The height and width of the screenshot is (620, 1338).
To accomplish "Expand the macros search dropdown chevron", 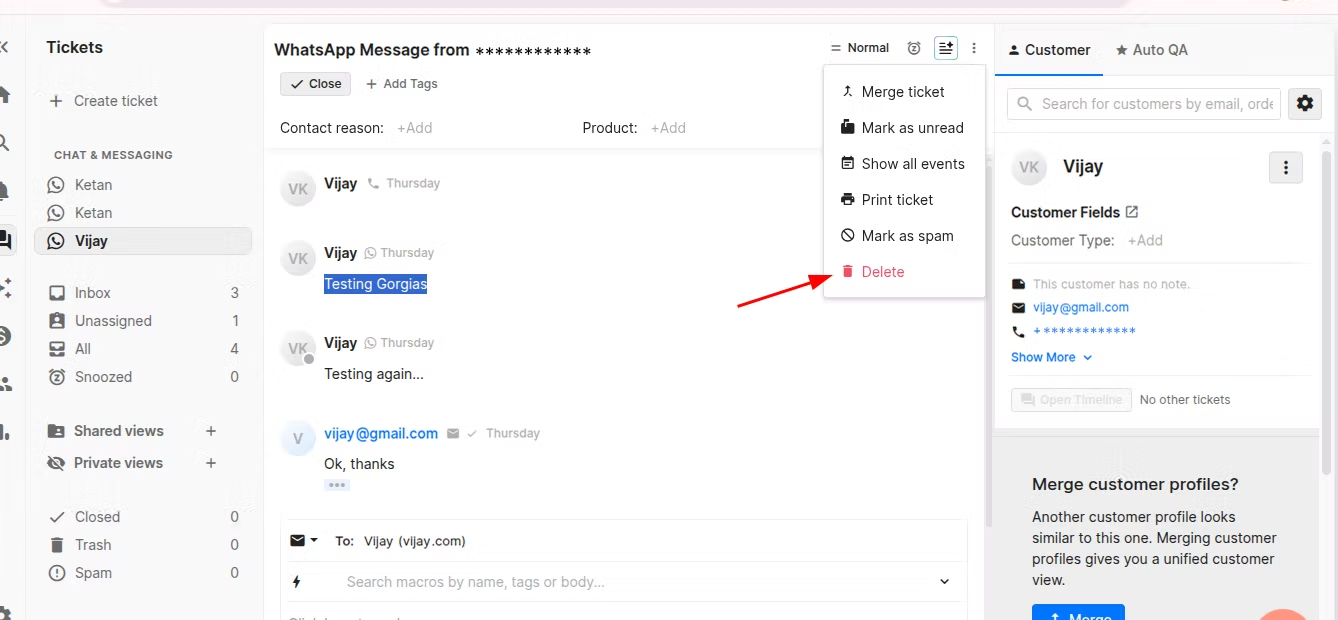I will pyautogui.click(x=944, y=582).
